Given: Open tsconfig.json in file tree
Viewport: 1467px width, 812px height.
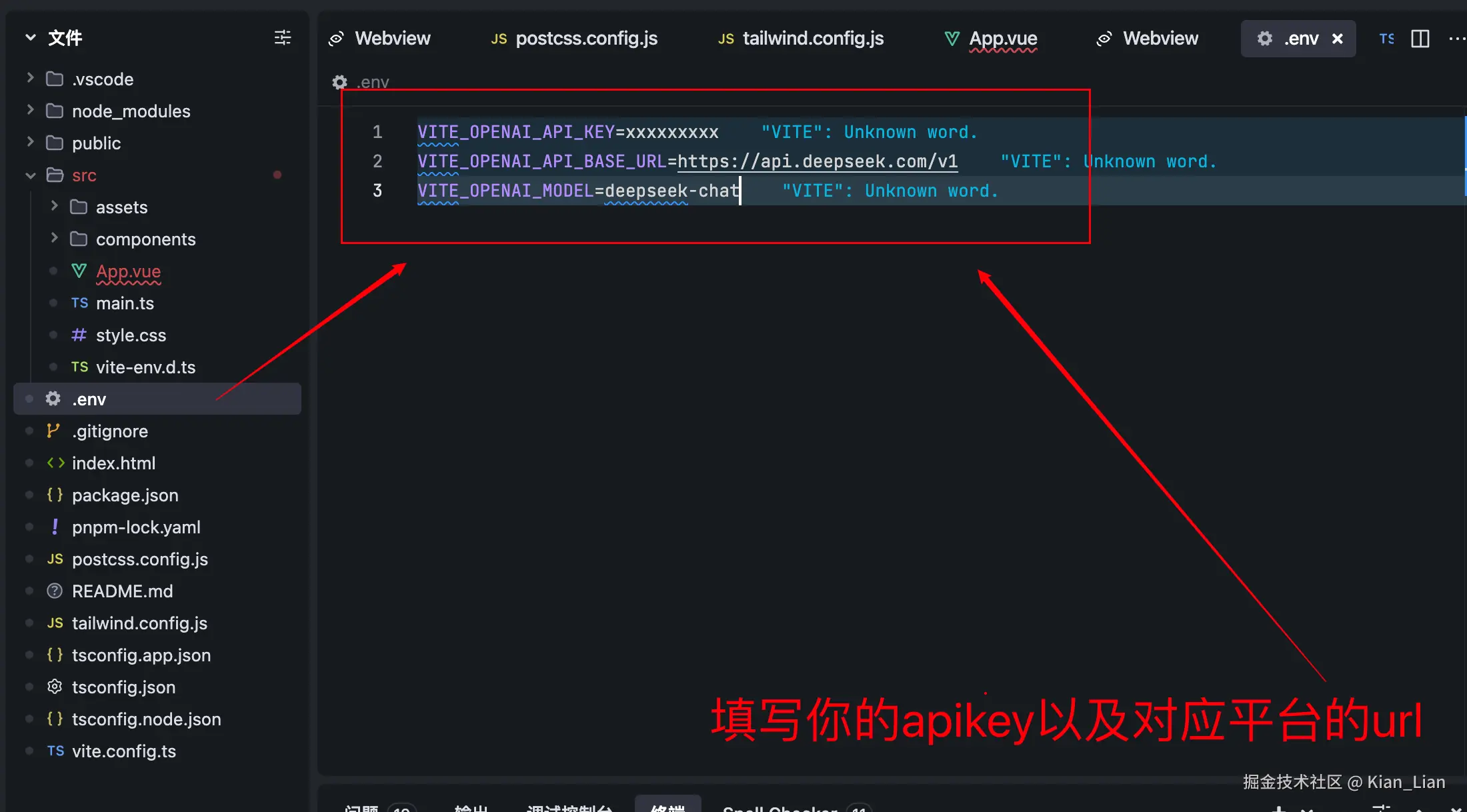Looking at the screenshot, I should coord(123,687).
